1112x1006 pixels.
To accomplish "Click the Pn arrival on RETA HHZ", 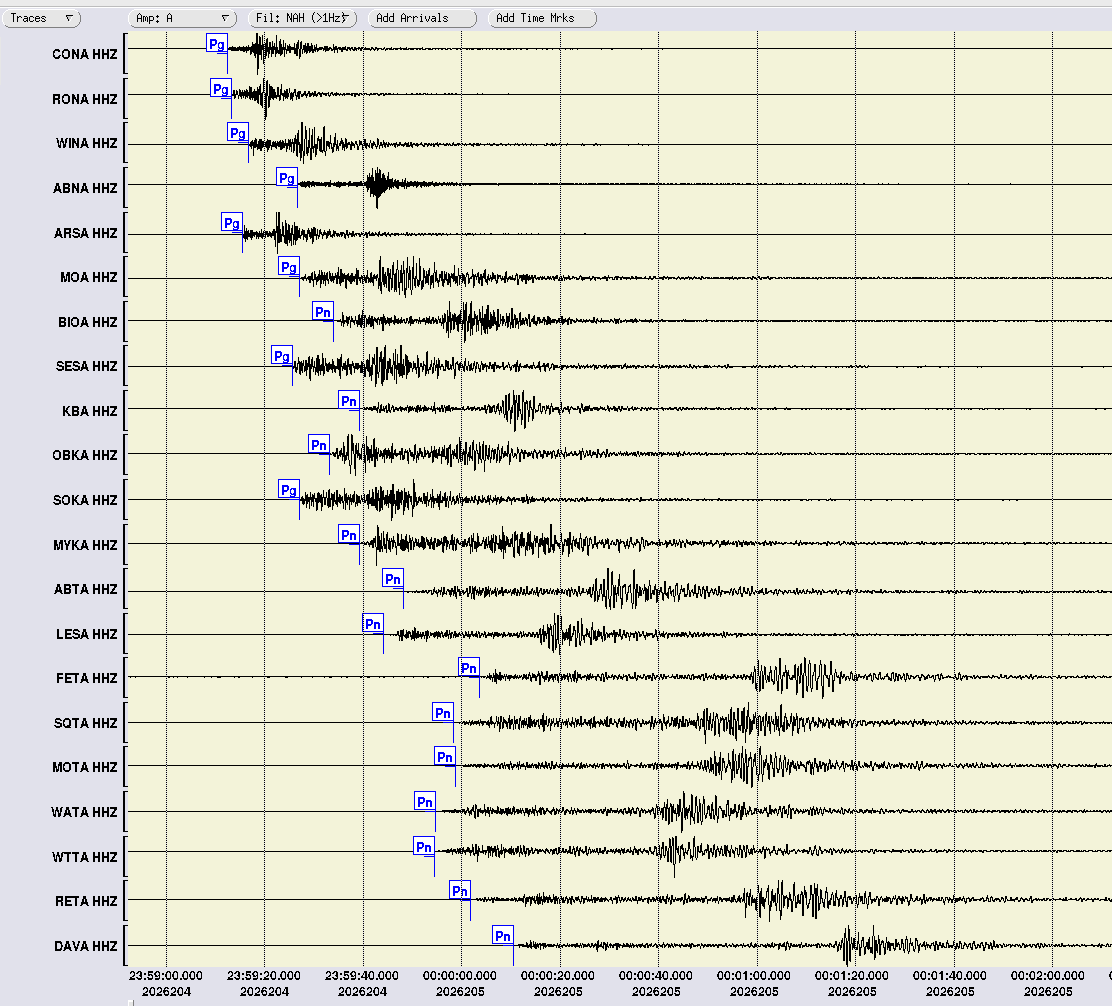I will [x=460, y=891].
